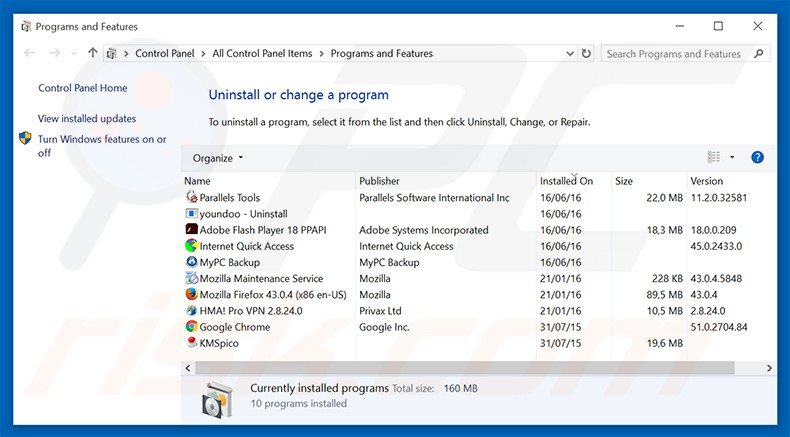Image resolution: width=790 pixels, height=437 pixels.
Task: Click the change view layout icon
Action: [x=713, y=157]
